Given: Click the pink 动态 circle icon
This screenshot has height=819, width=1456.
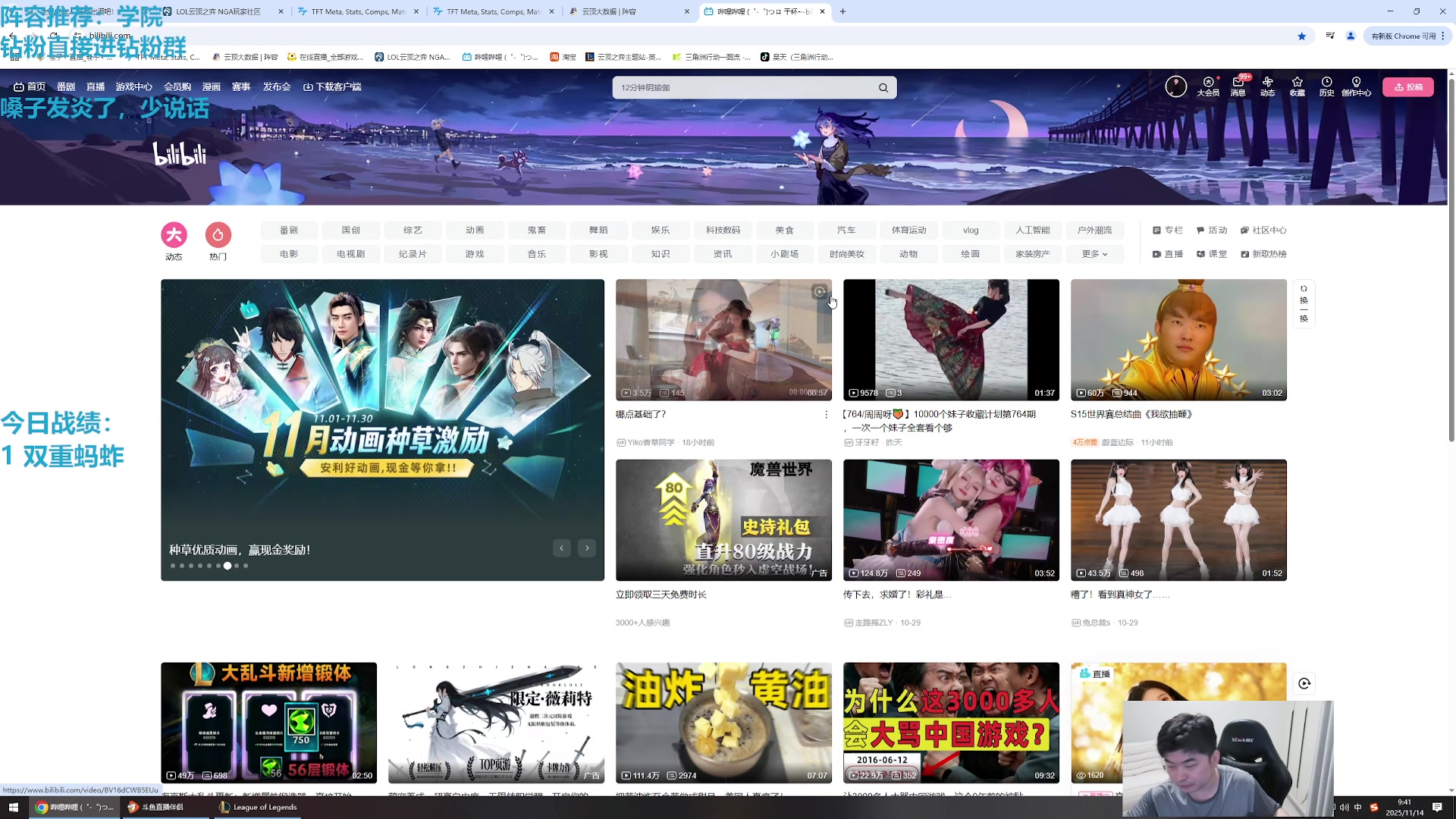Looking at the screenshot, I should [174, 235].
